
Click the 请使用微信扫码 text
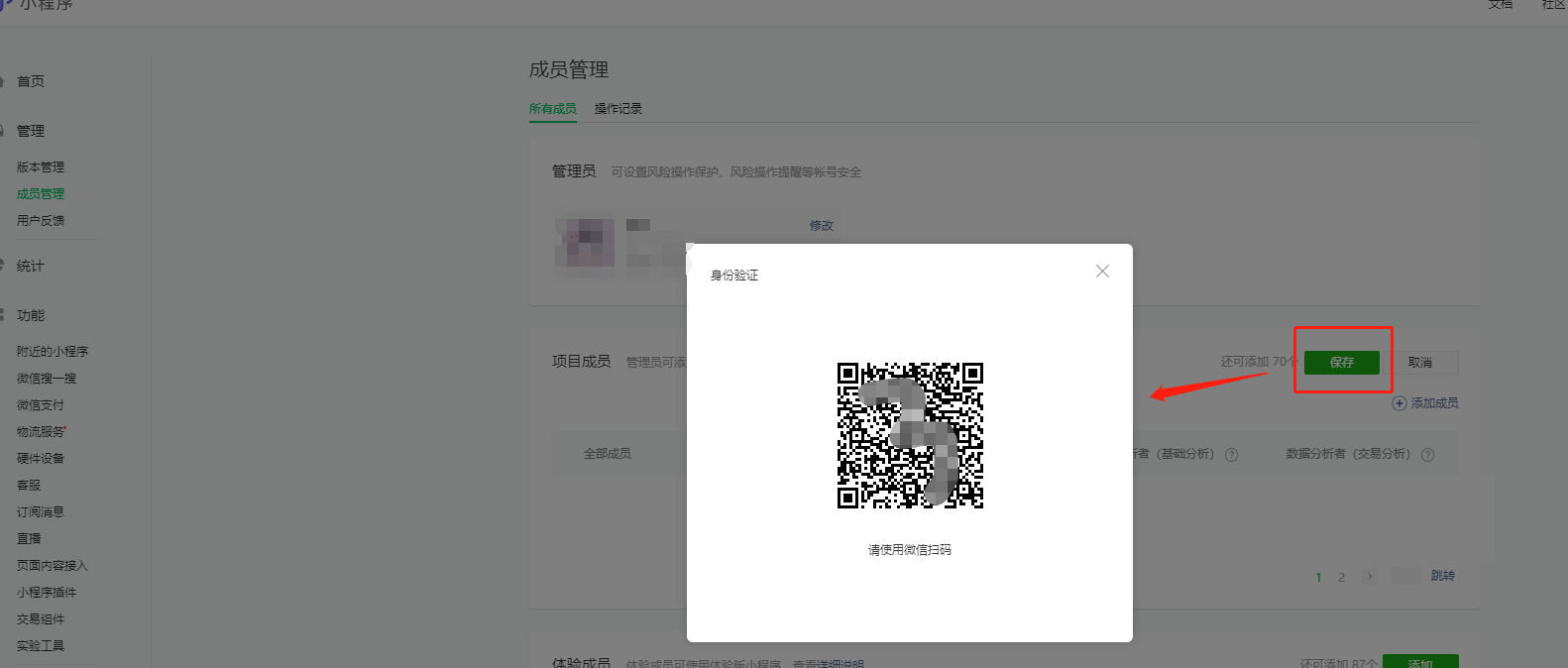click(x=910, y=549)
